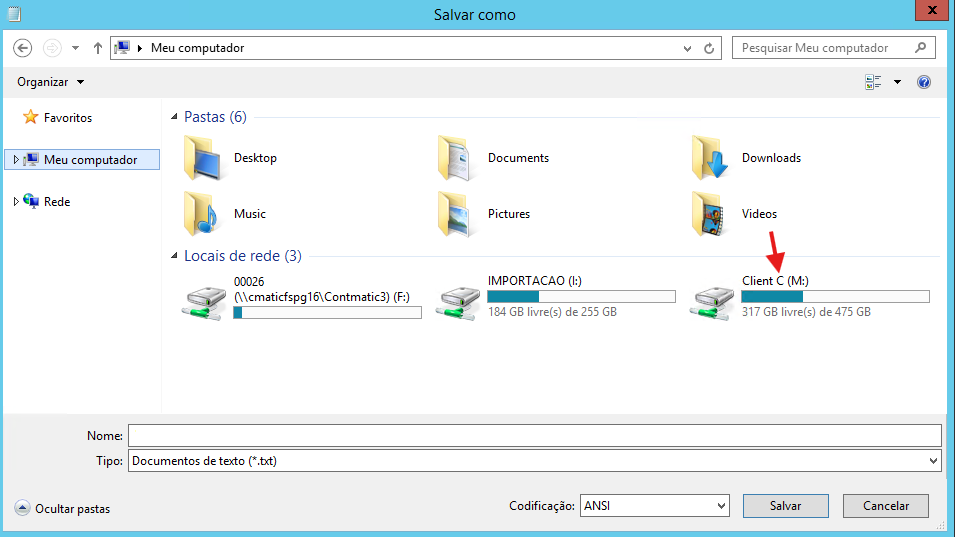Open the help button

click(924, 82)
